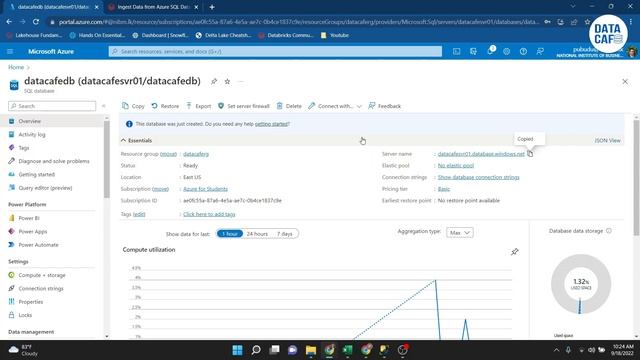The image size is (640, 360).
Task: Open a new browser tab
Action: pos(212,7)
